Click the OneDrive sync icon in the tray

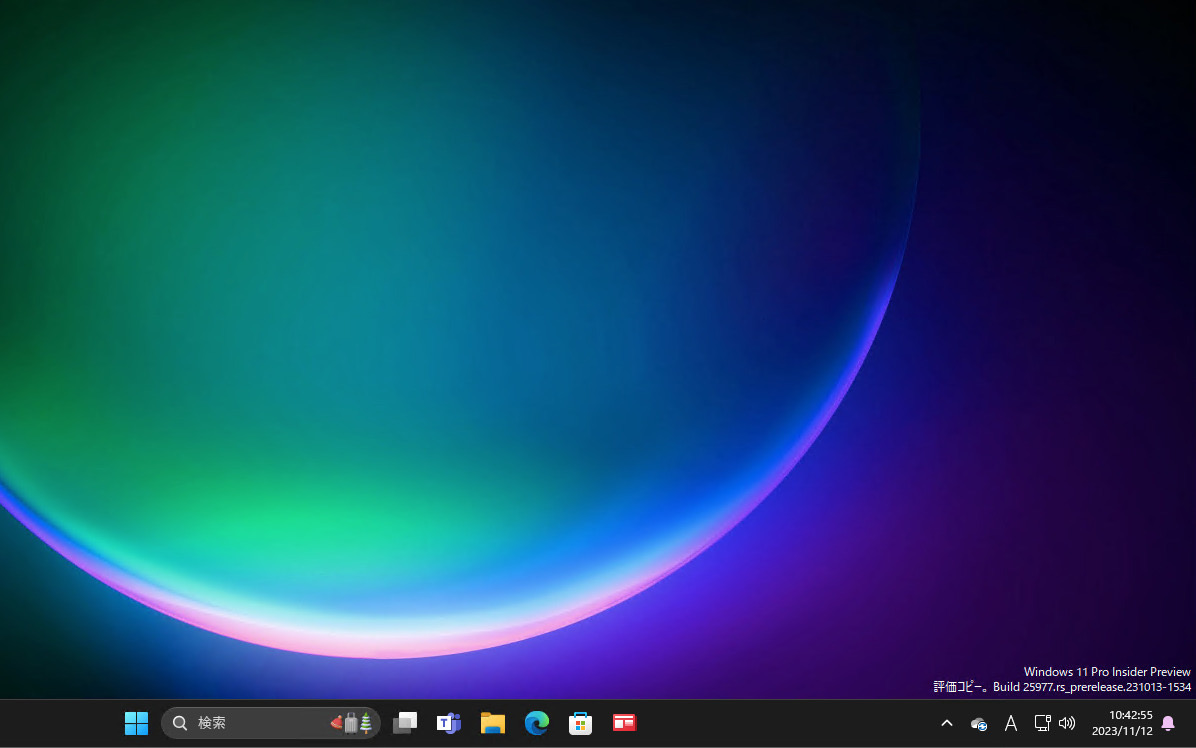coord(978,723)
